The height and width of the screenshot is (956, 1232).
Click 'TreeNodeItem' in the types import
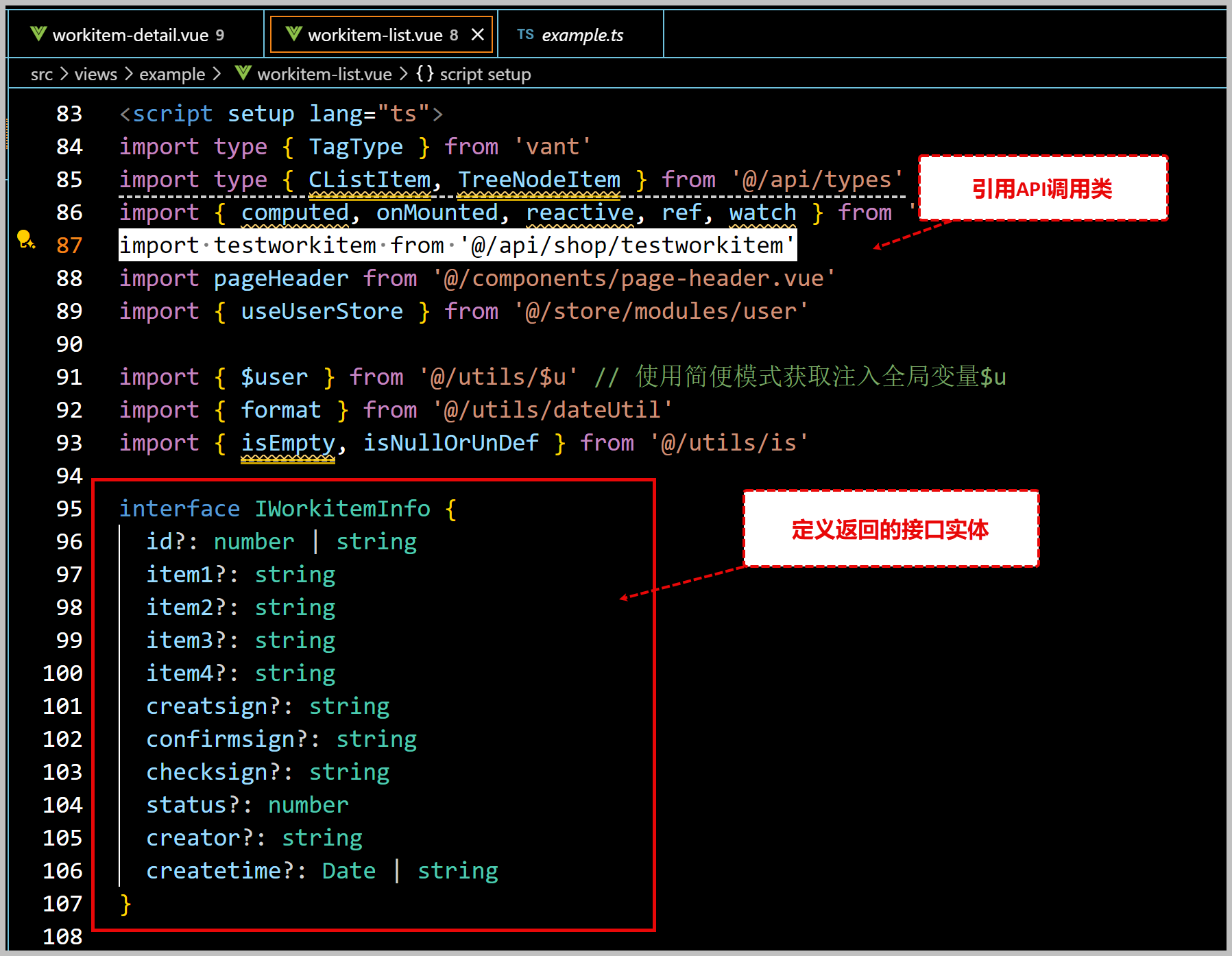coord(539,180)
